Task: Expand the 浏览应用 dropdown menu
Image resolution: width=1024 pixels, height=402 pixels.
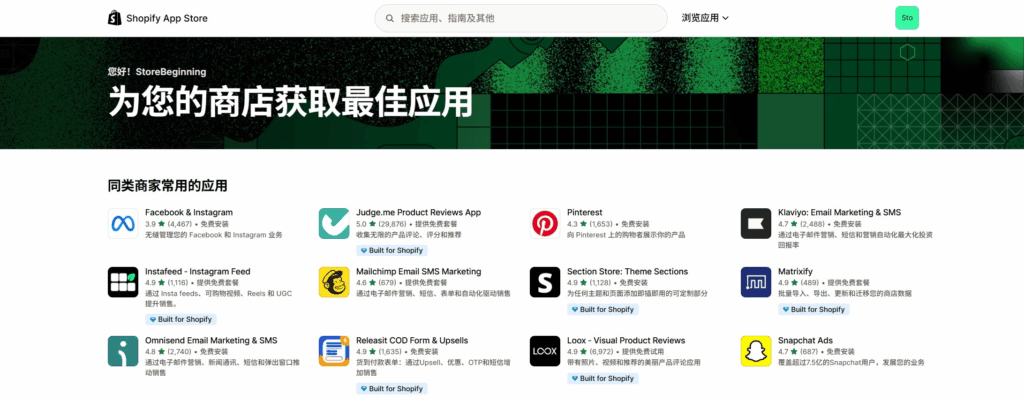Action: click(705, 18)
